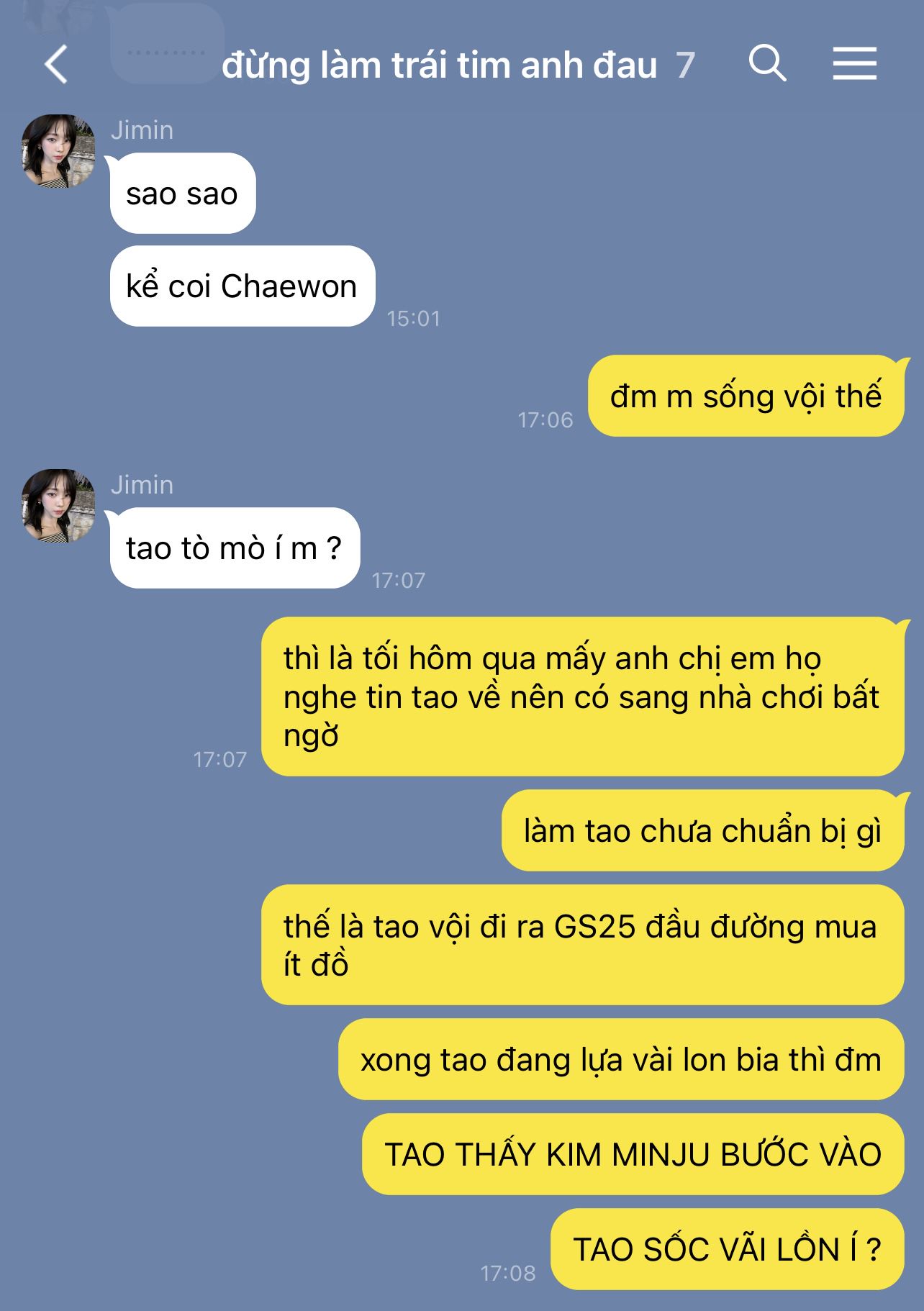Select the last yellow message 'TAO SỐC'
Image resolution: width=924 pixels, height=1311 pixels.
727,1249
